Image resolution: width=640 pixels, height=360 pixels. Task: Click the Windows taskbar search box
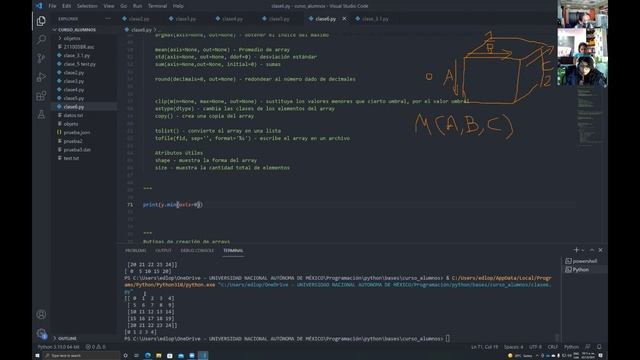(81, 356)
